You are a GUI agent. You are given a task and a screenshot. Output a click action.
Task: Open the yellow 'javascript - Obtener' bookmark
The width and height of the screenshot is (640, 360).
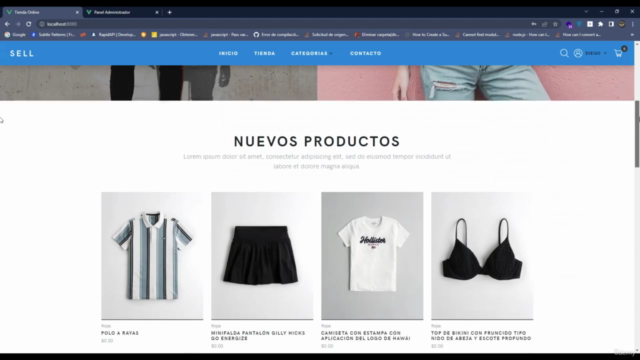175,35
